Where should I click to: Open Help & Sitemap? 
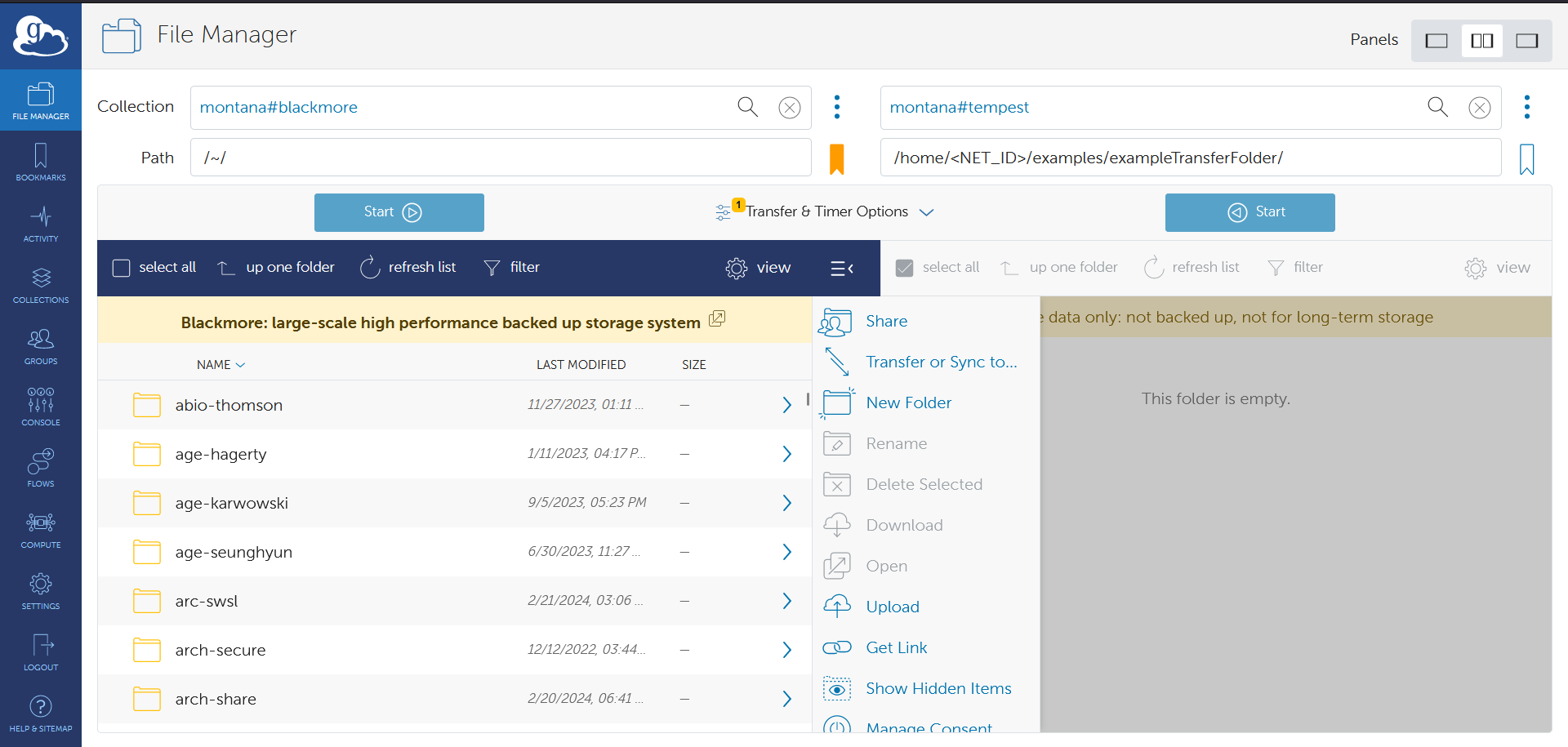(x=41, y=714)
